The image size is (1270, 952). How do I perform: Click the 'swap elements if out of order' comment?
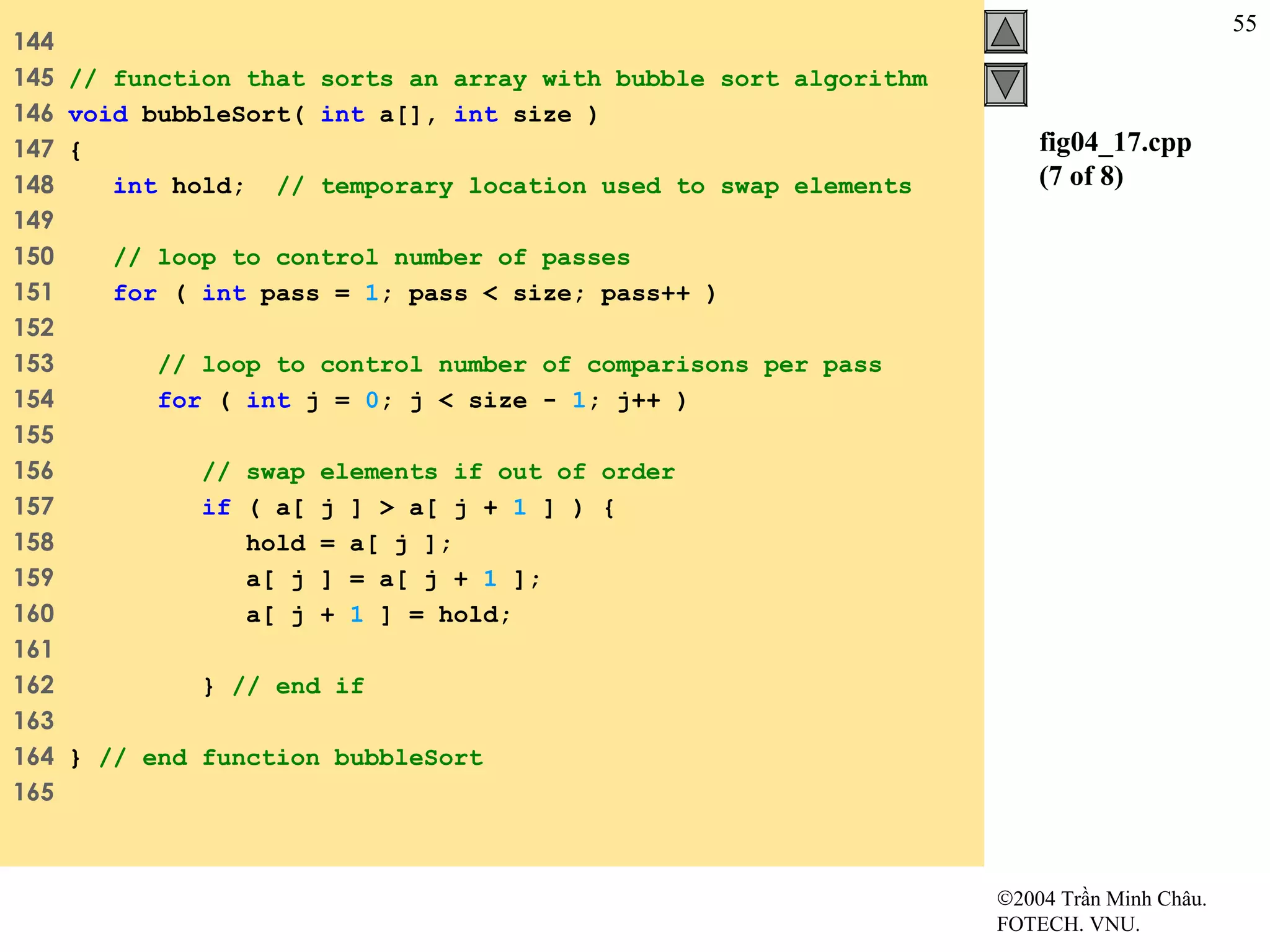point(438,472)
